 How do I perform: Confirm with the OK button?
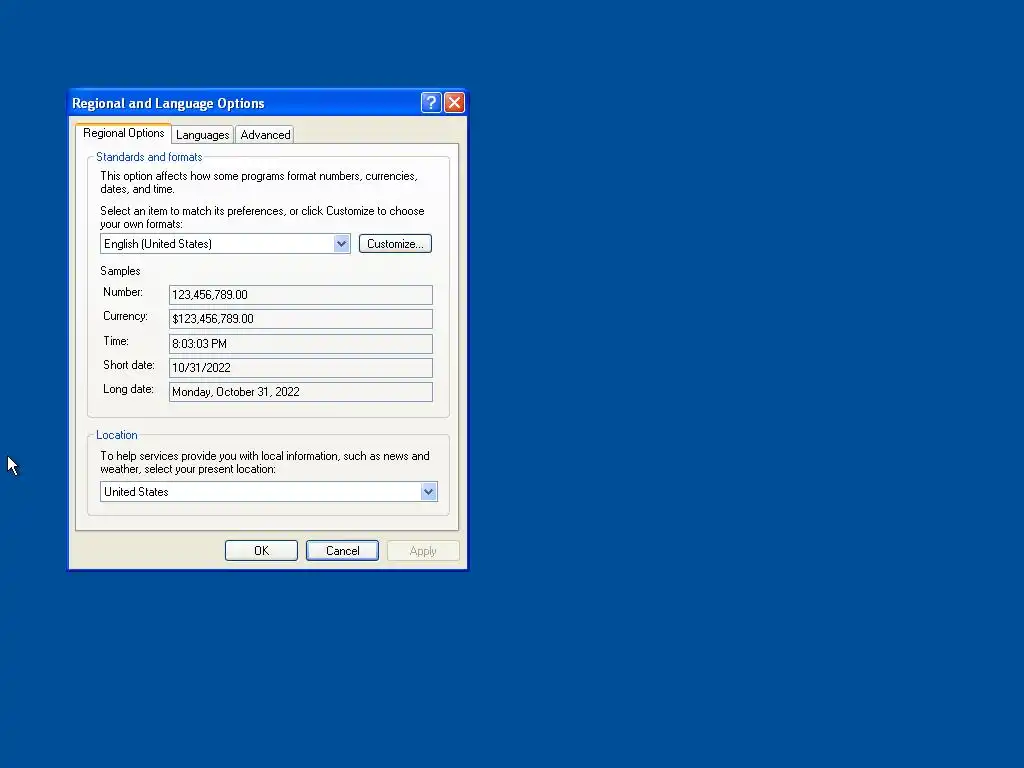click(261, 551)
